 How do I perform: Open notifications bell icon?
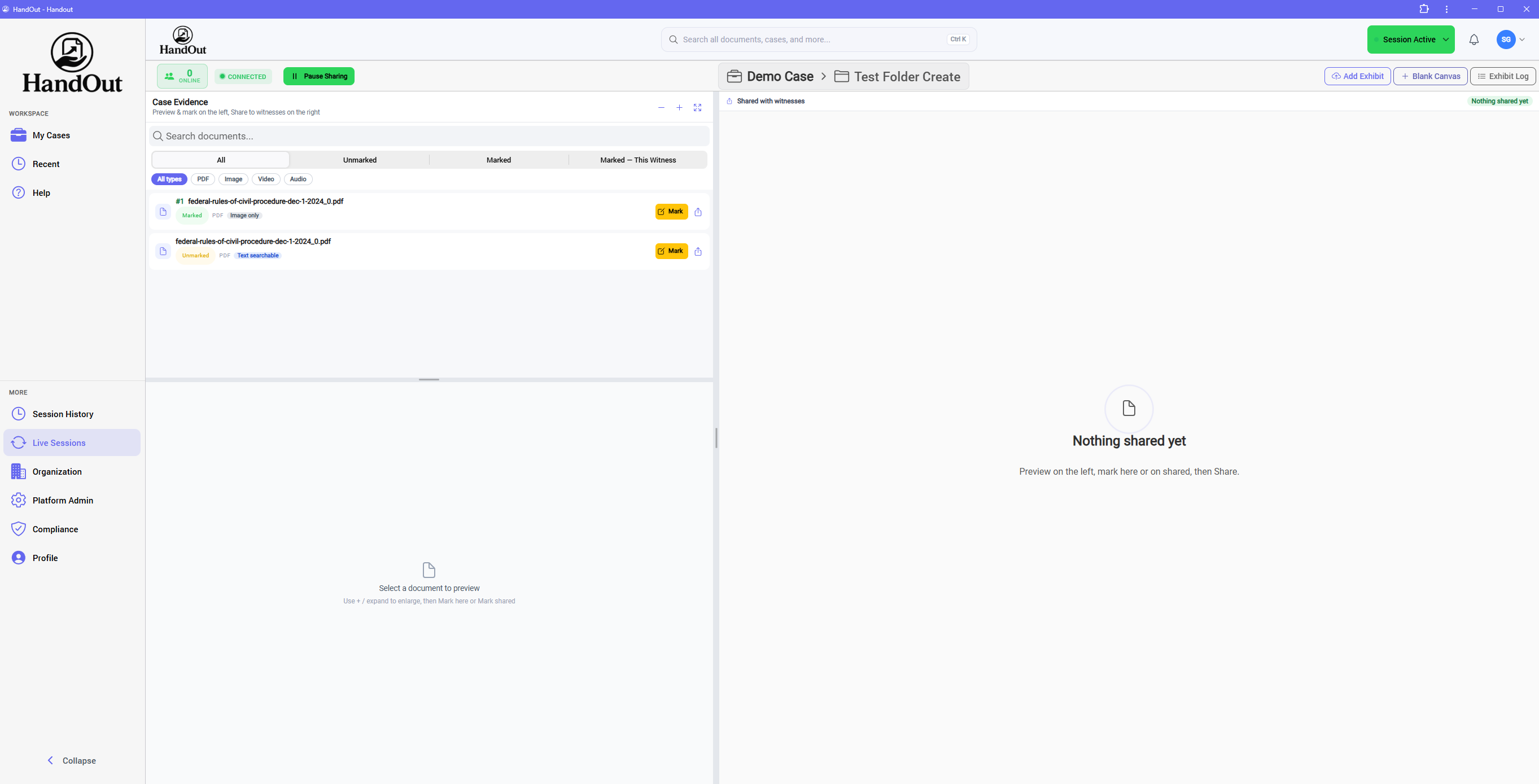1474,40
